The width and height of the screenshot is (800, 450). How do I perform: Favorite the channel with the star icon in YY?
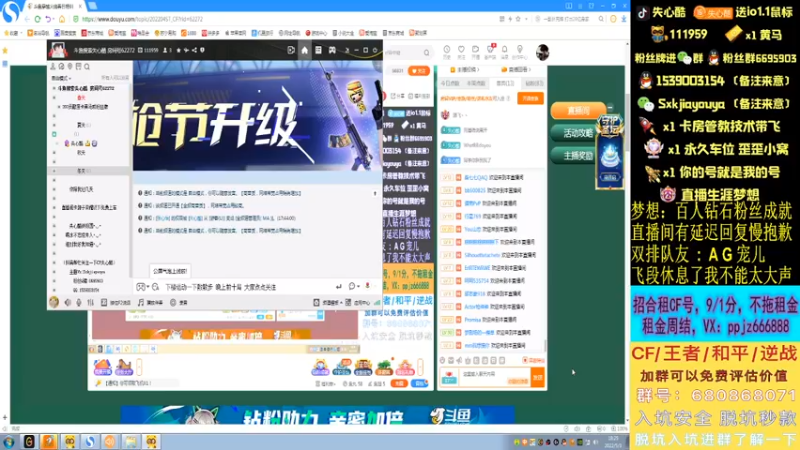tap(179, 50)
